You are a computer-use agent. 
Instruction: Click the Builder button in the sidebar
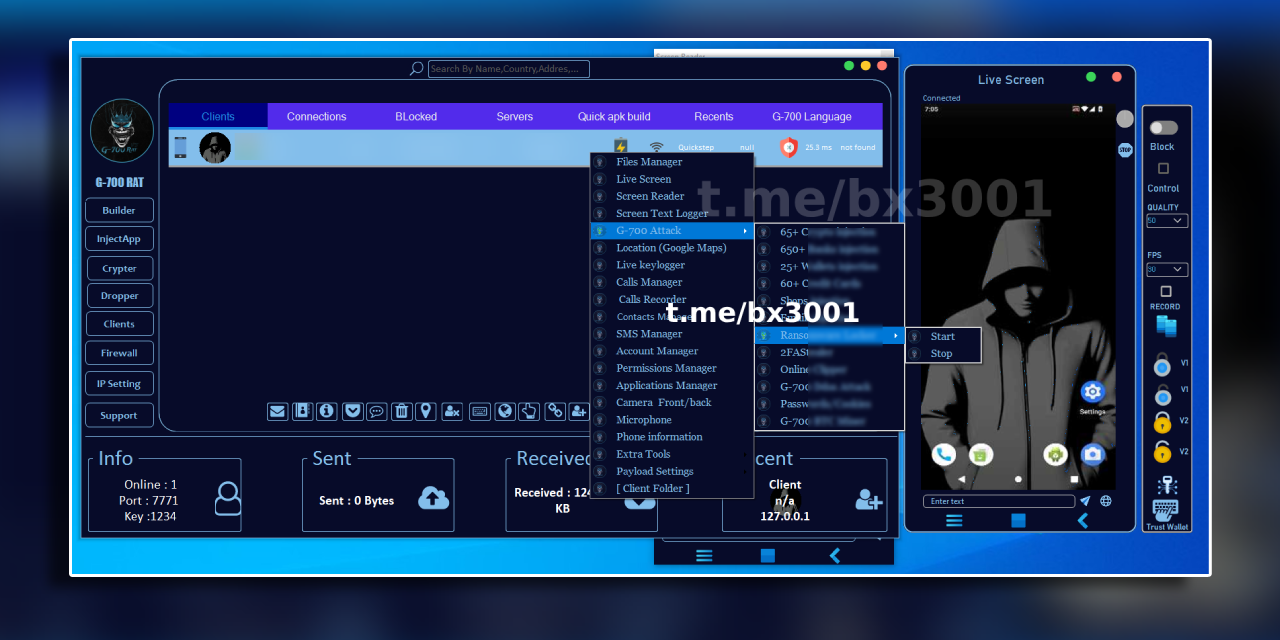coord(119,210)
